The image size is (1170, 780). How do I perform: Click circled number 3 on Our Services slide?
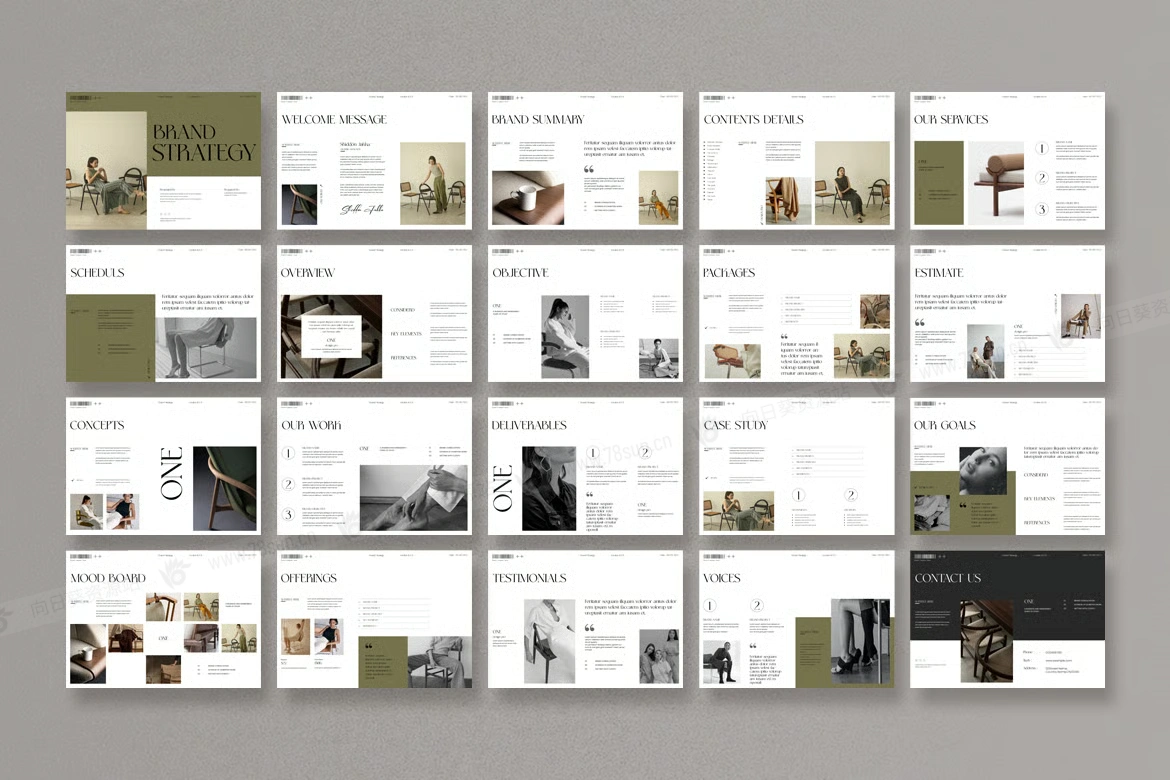point(1041,209)
